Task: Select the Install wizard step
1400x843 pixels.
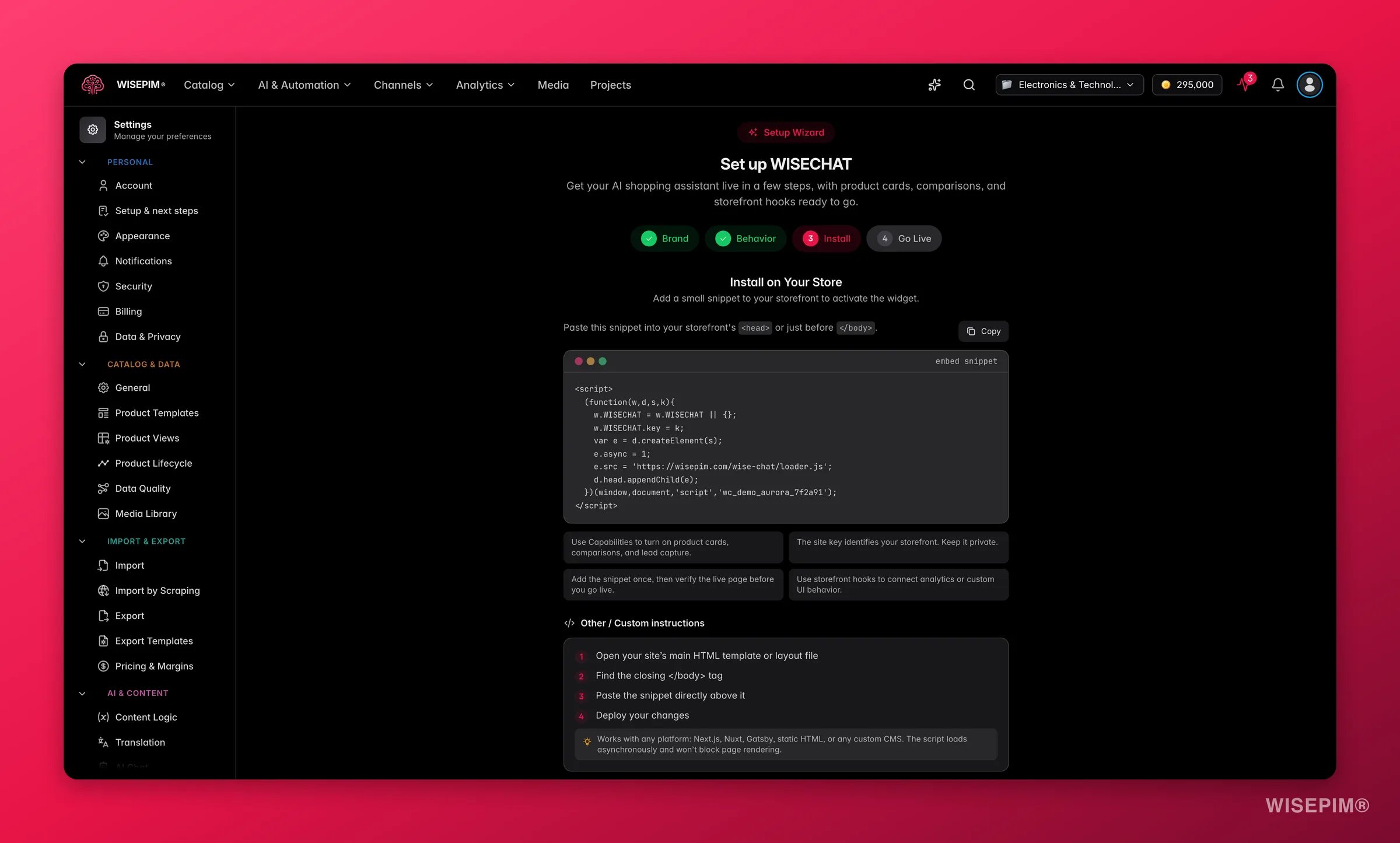Action: (826, 239)
